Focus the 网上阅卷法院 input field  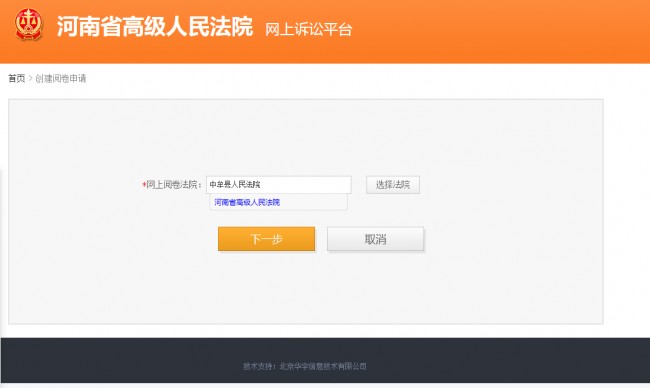tap(279, 184)
